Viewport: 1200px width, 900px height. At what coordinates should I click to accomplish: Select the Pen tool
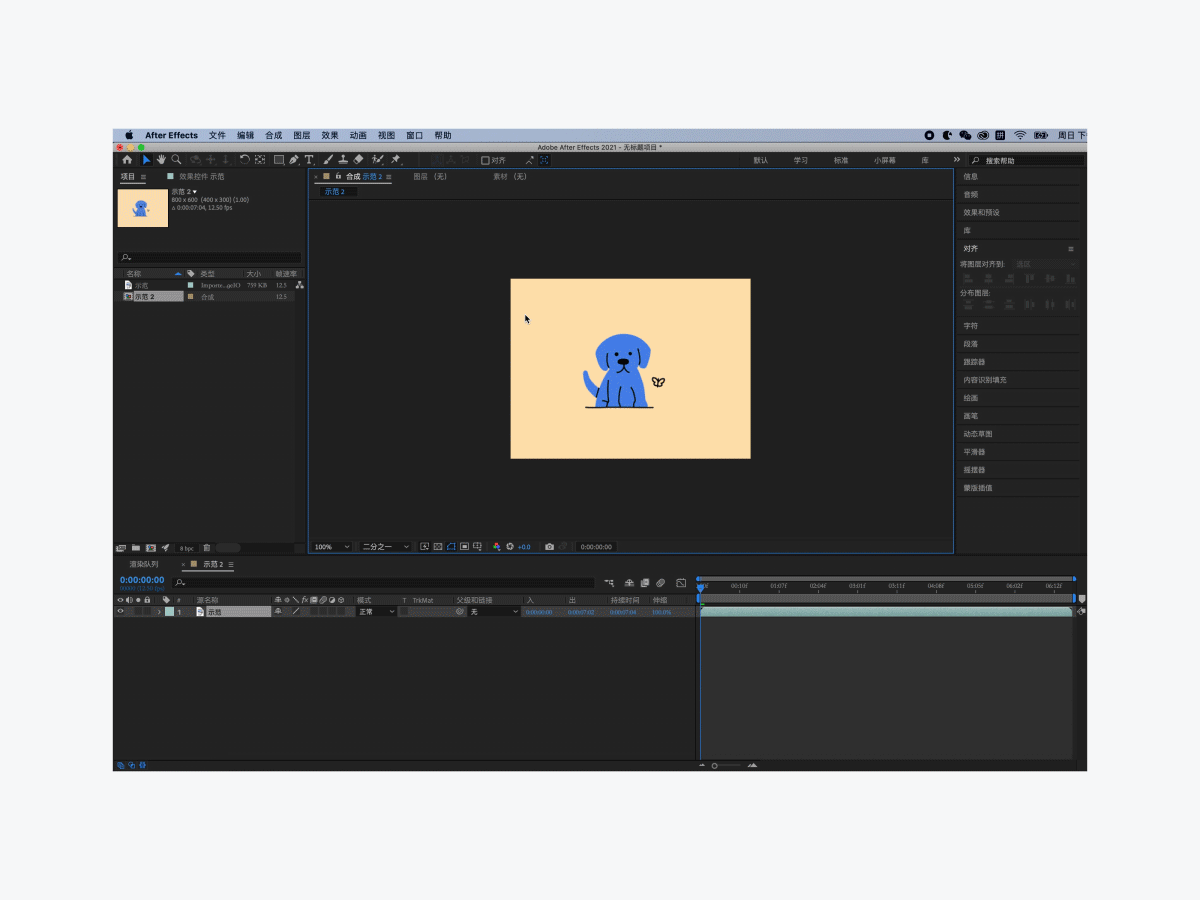pos(293,160)
